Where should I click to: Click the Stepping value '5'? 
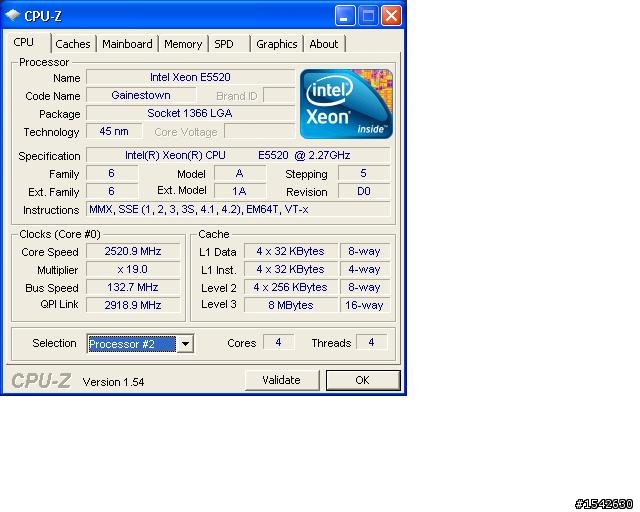click(x=364, y=173)
